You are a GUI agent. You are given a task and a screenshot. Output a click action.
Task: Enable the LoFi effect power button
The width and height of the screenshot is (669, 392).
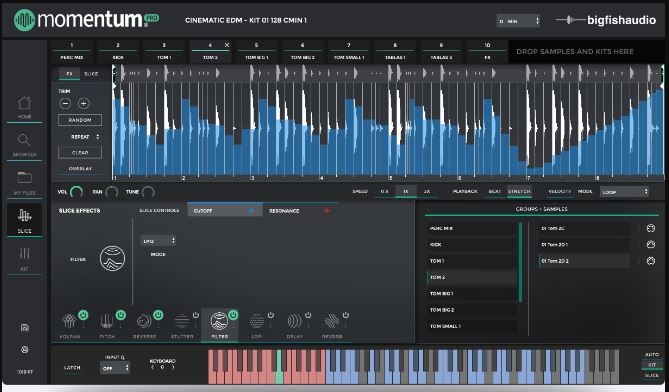pyautogui.click(x=271, y=315)
